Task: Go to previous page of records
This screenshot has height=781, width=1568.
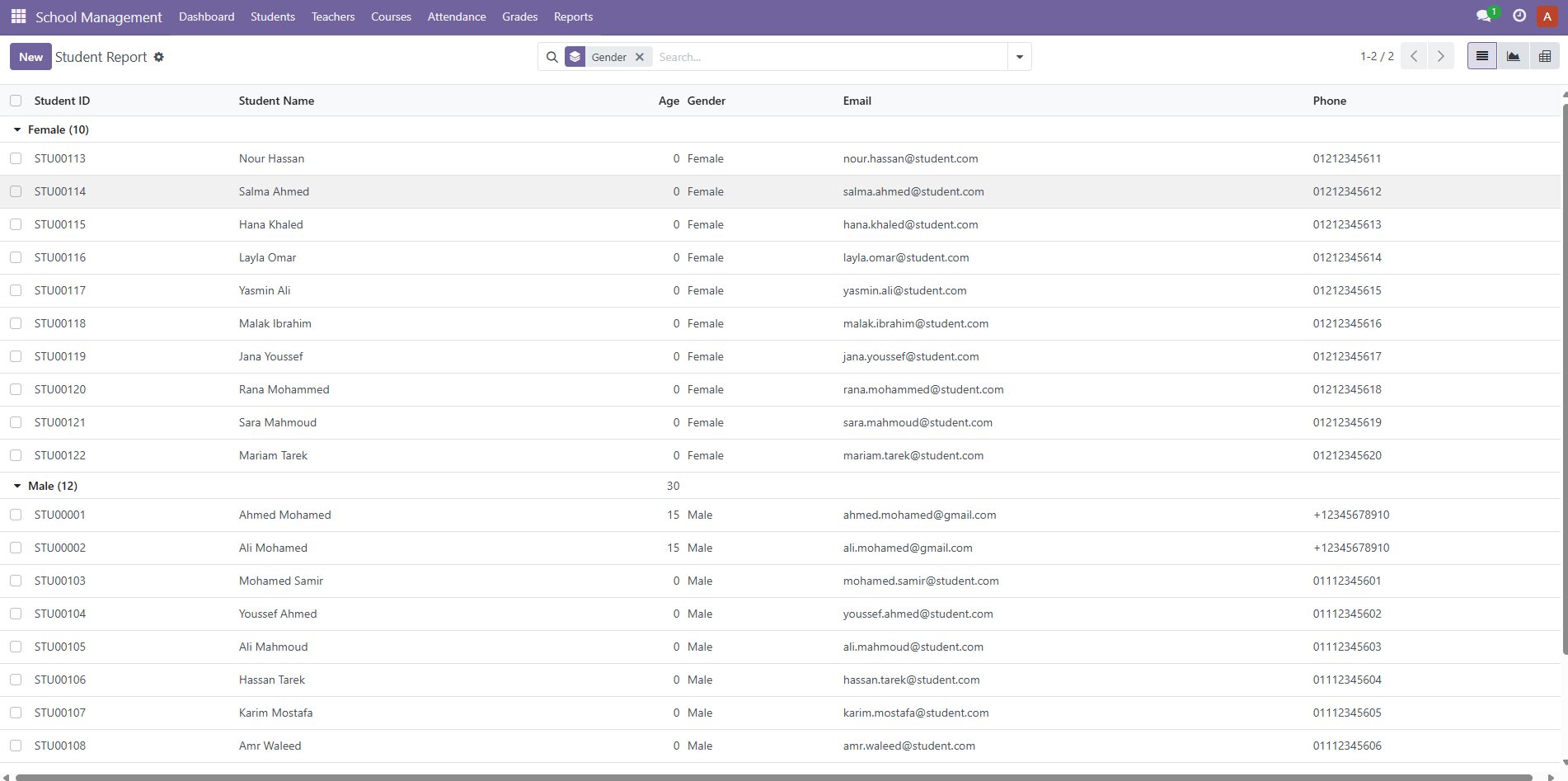Action: (1414, 56)
